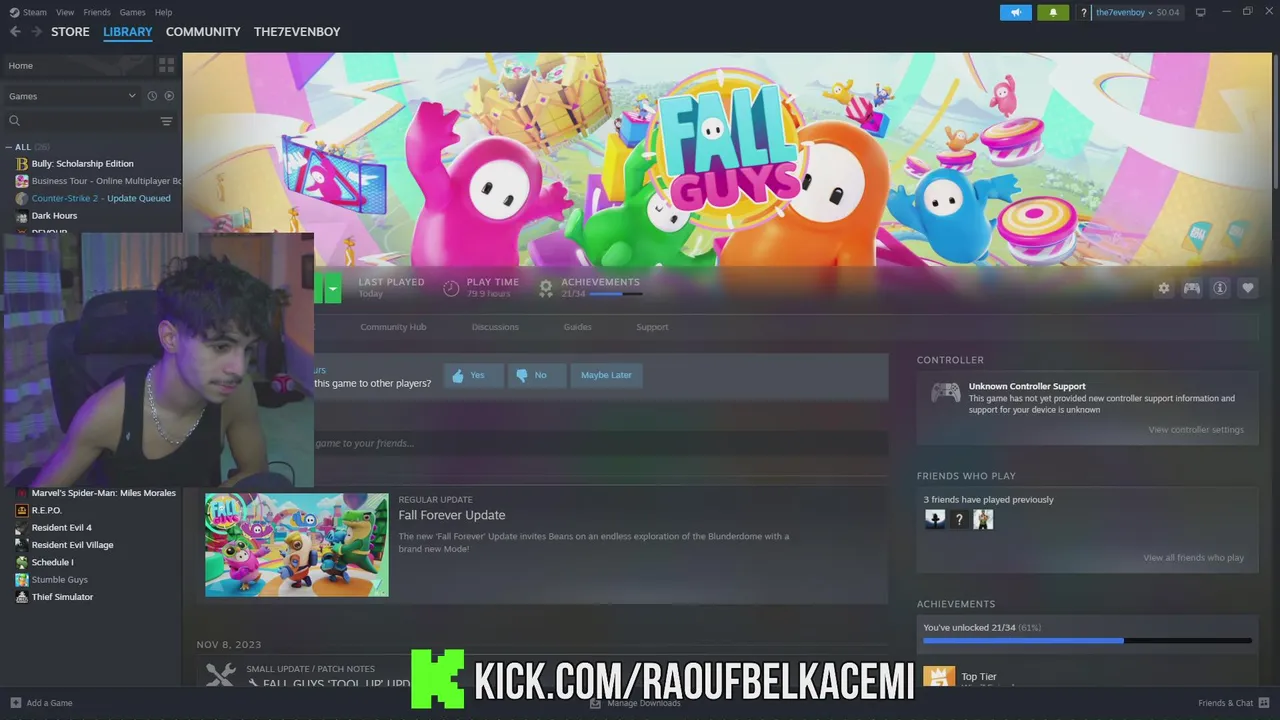
Task: Click R.E.P.O. game icon
Action: pyautogui.click(x=22, y=510)
